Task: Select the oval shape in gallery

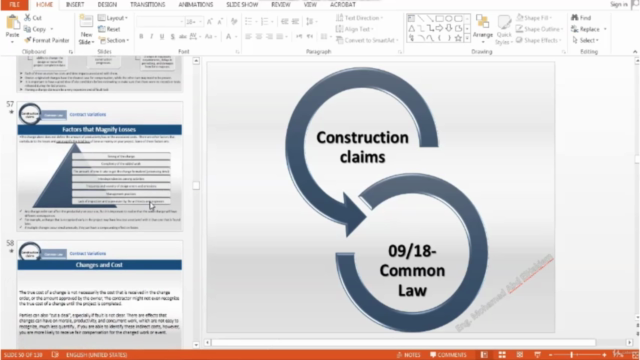Action: click(449, 18)
